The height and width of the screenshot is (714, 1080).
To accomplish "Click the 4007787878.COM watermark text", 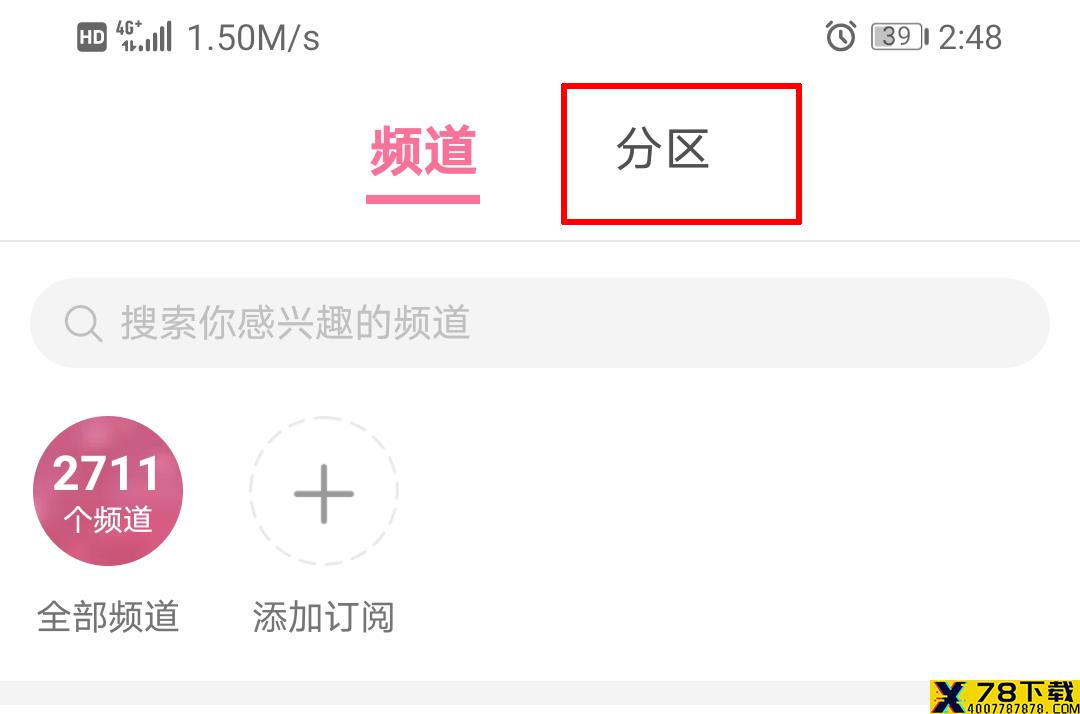I will tap(1024, 708).
